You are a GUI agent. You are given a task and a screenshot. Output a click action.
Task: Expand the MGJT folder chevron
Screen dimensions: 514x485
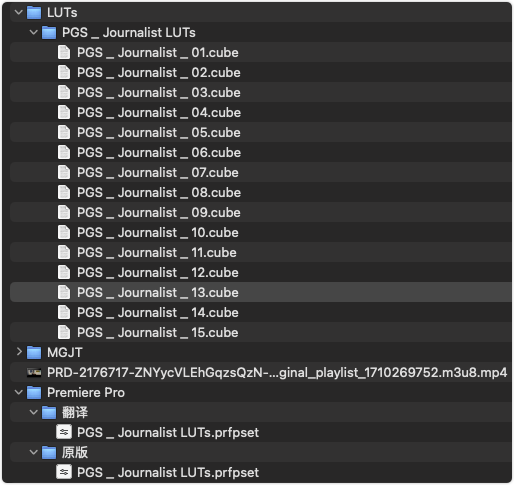pyautogui.click(x=19, y=352)
